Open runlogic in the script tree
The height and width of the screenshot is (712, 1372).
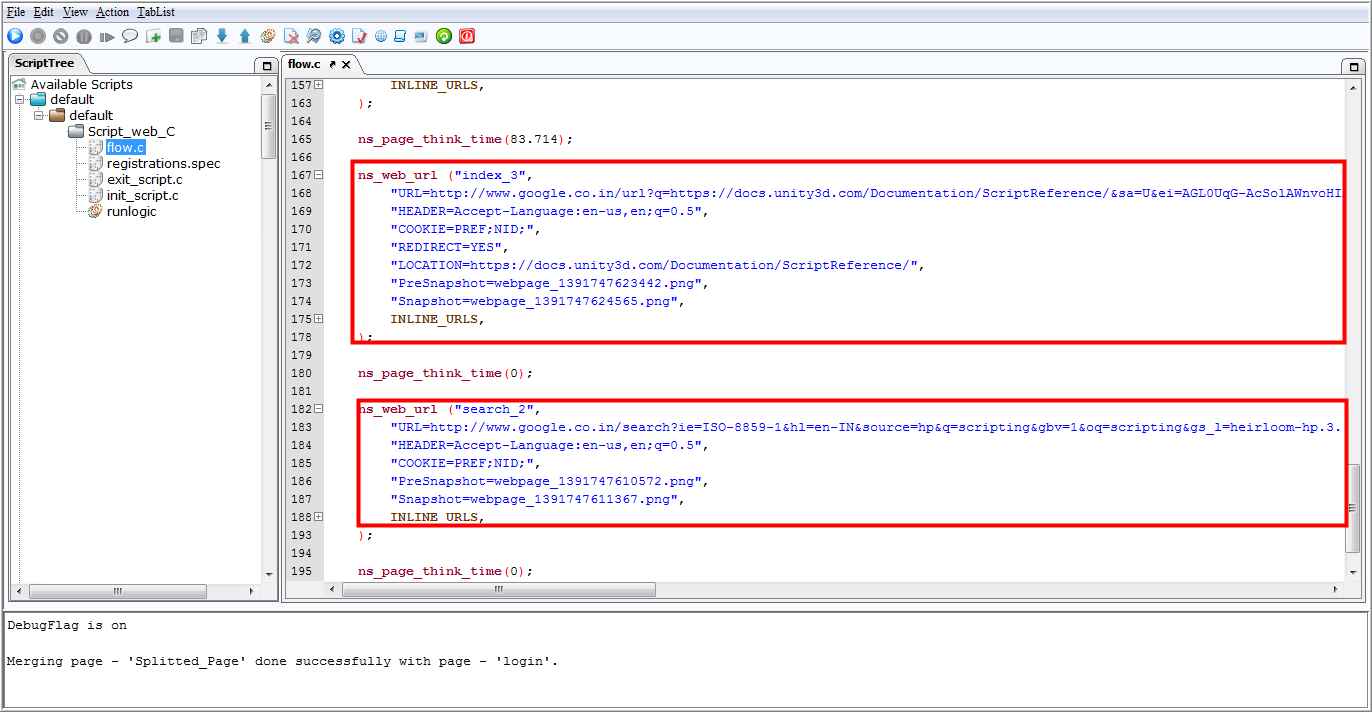131,211
